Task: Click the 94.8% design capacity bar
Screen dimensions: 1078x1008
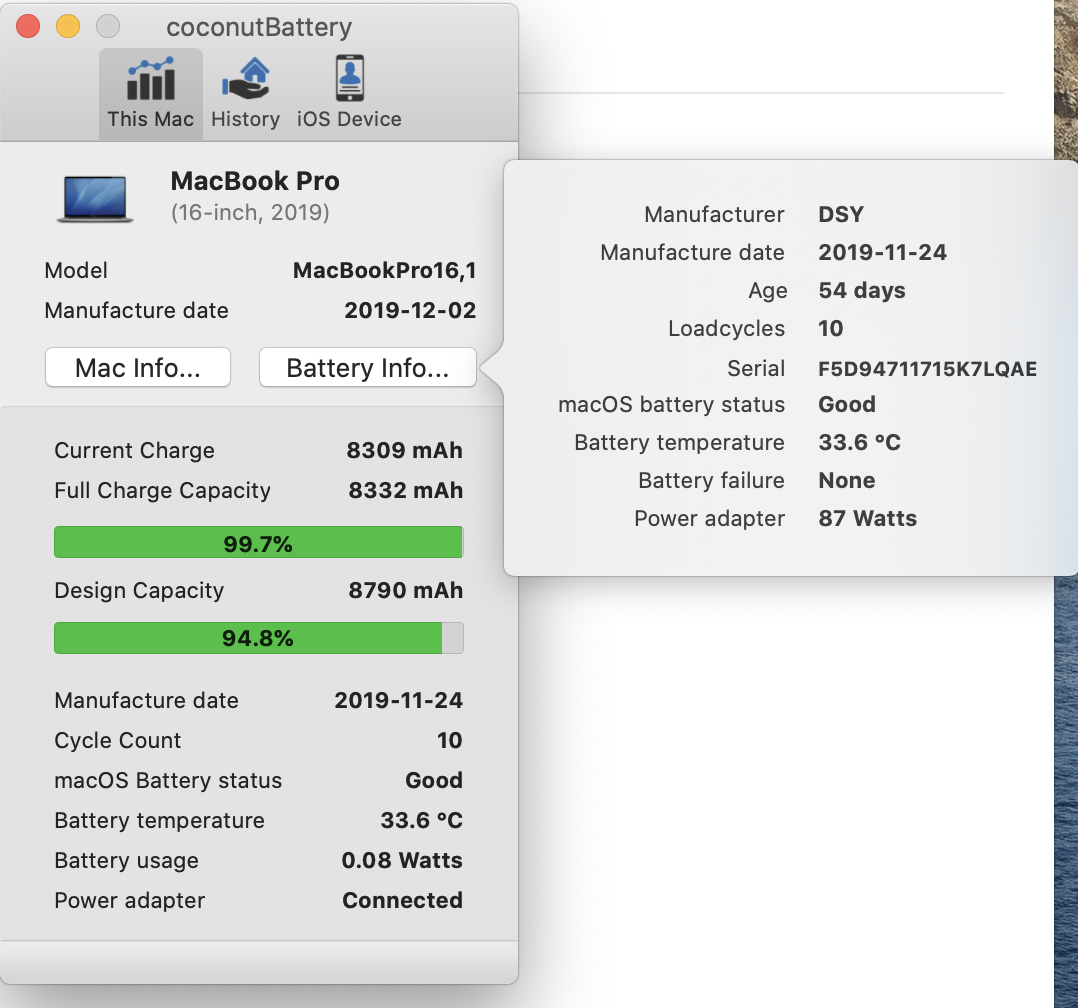Action: pyautogui.click(x=258, y=638)
